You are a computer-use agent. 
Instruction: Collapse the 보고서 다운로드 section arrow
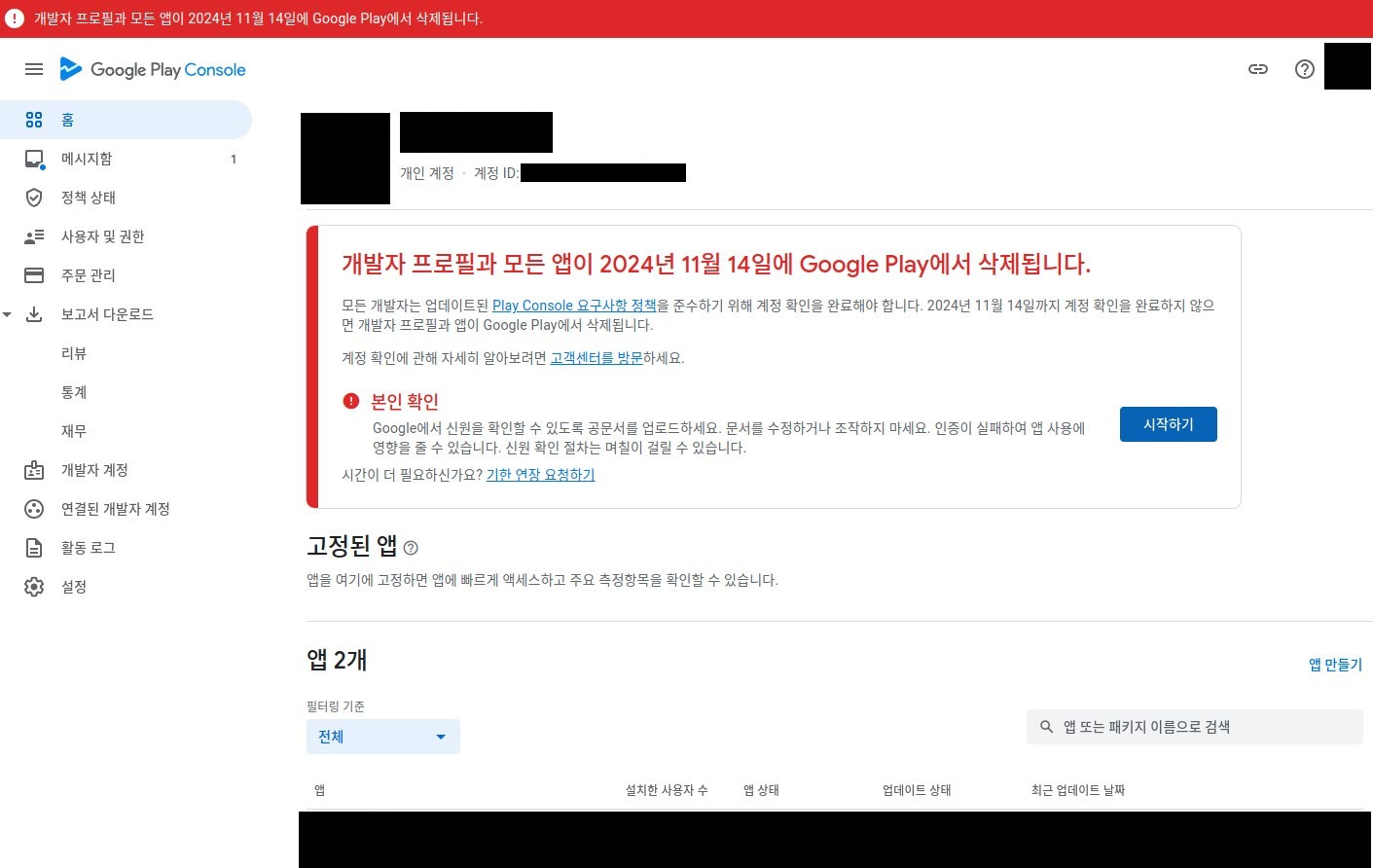[7, 314]
